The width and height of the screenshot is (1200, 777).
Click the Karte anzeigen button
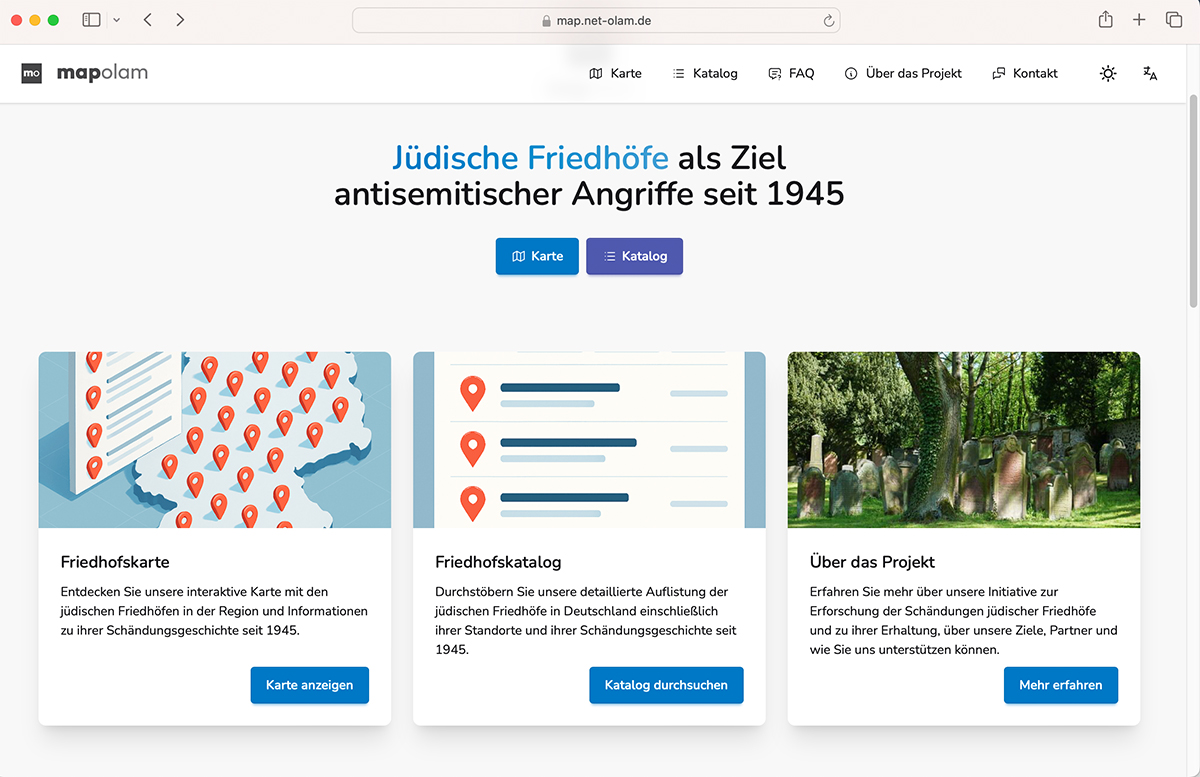pos(309,685)
